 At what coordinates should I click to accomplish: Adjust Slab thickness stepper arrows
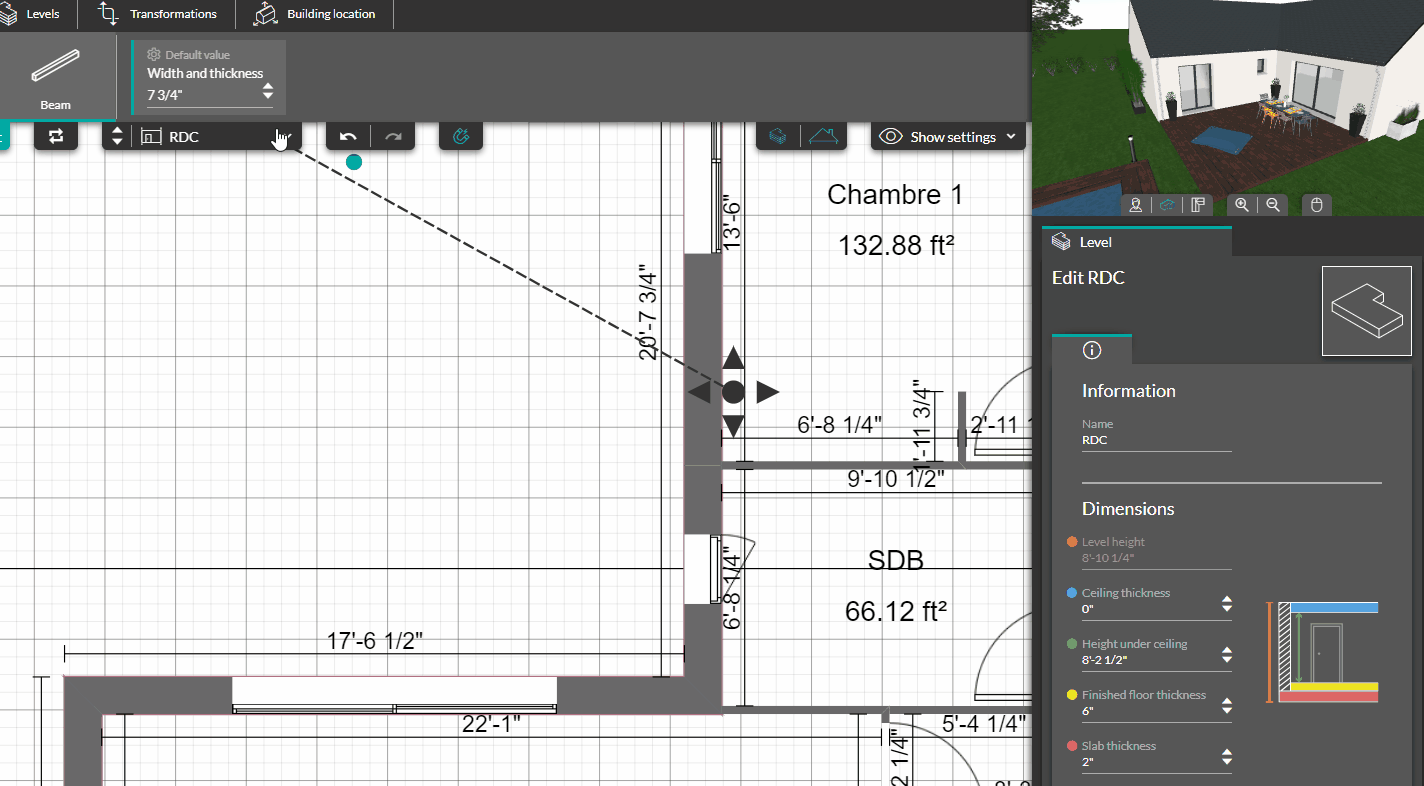click(x=1227, y=757)
